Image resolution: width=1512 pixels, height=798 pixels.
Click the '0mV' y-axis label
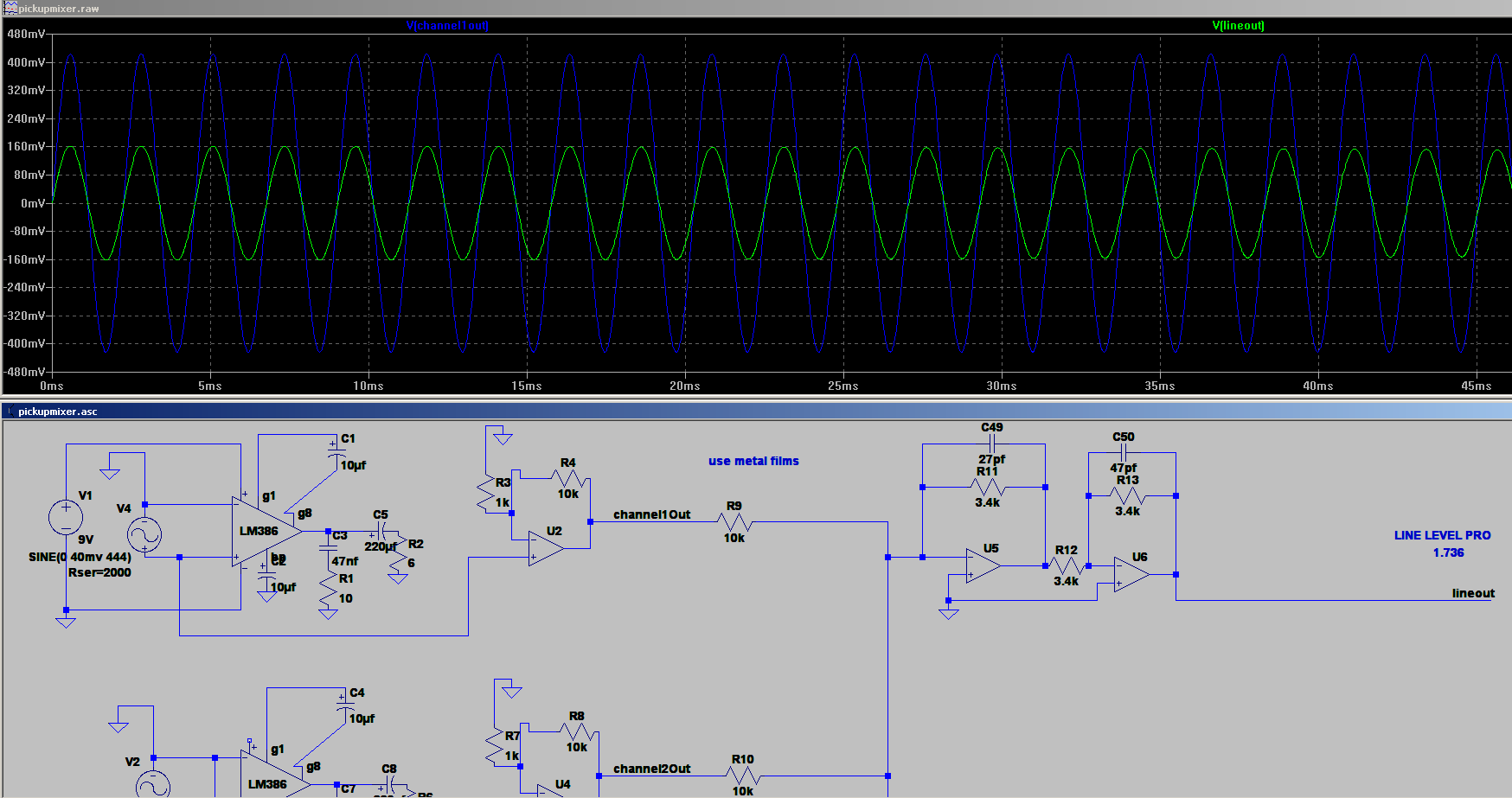click(34, 203)
